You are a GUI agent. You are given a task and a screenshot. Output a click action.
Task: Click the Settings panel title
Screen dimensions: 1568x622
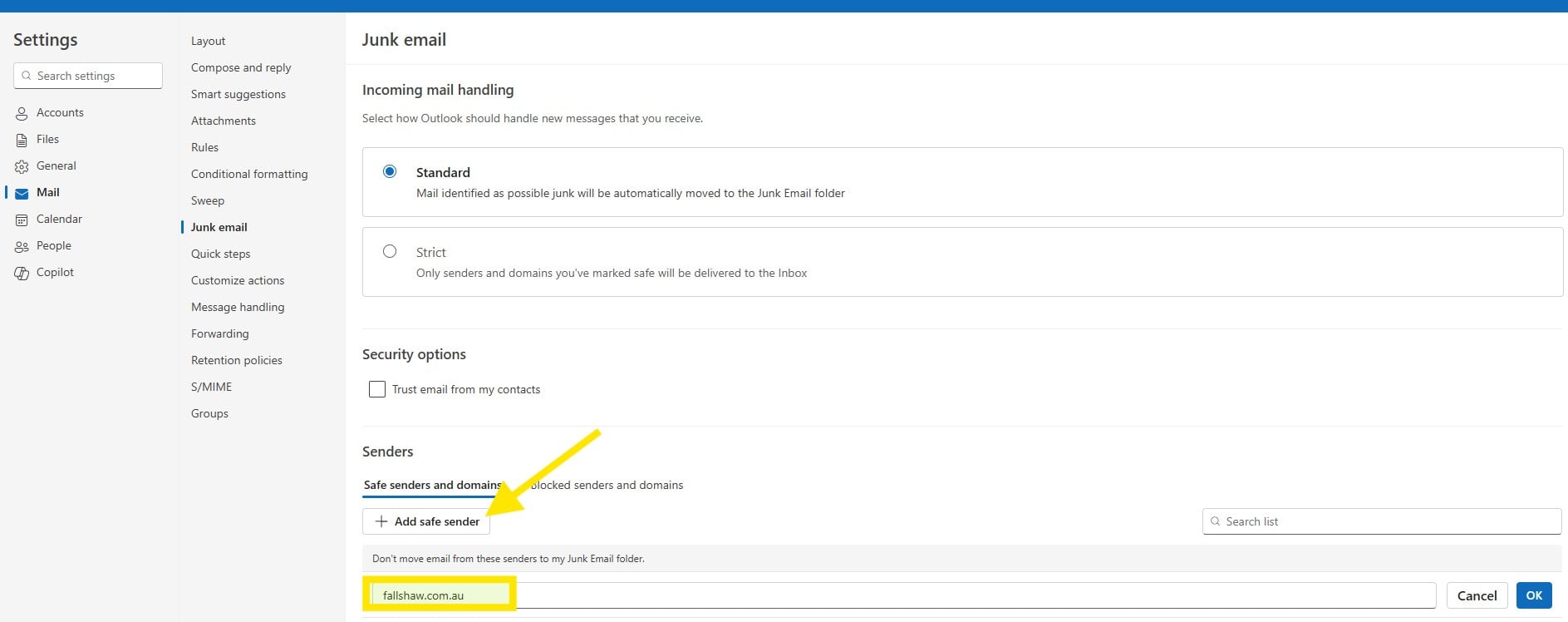pyautogui.click(x=45, y=40)
